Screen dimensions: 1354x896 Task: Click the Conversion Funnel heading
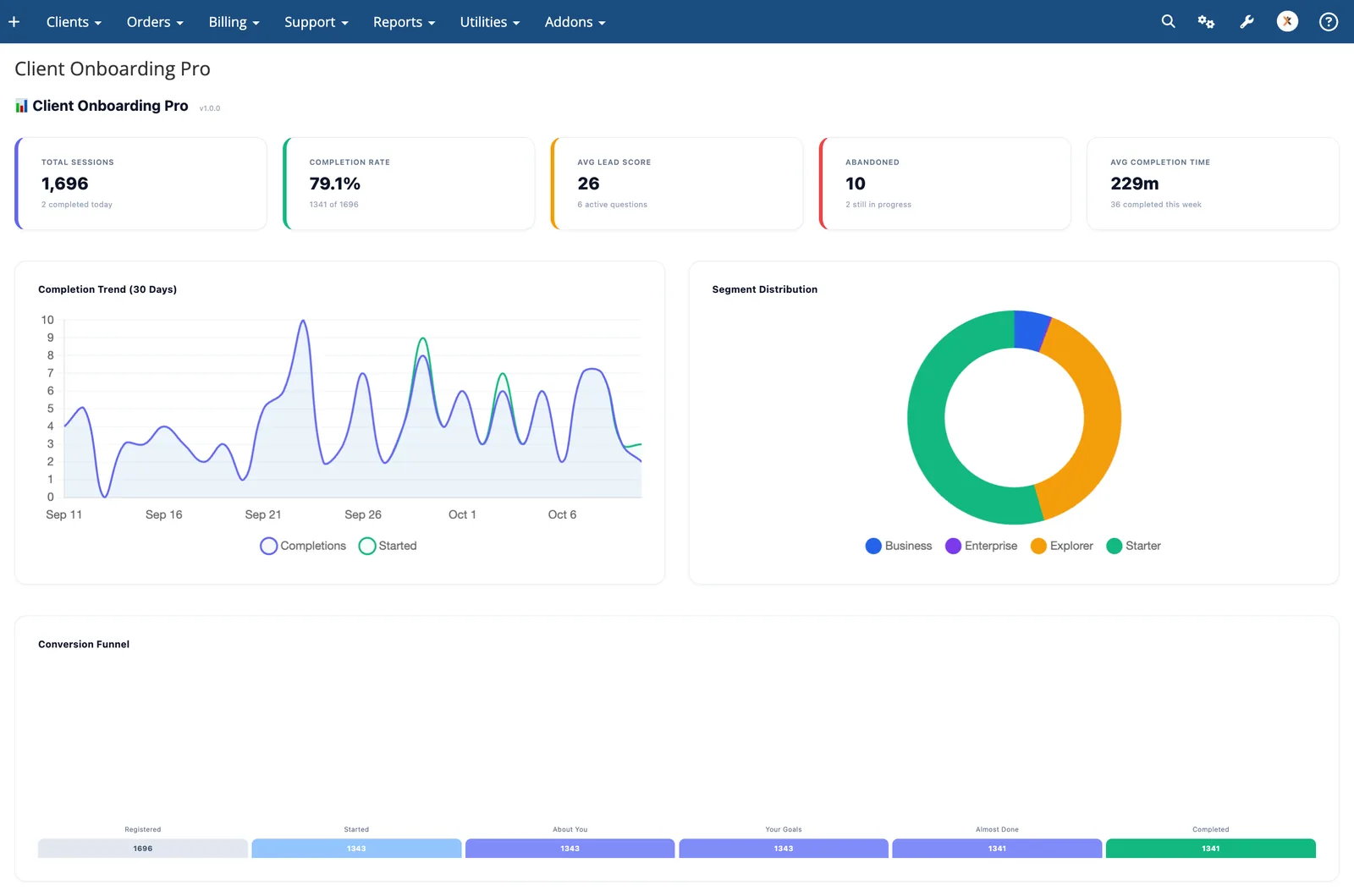coord(84,645)
